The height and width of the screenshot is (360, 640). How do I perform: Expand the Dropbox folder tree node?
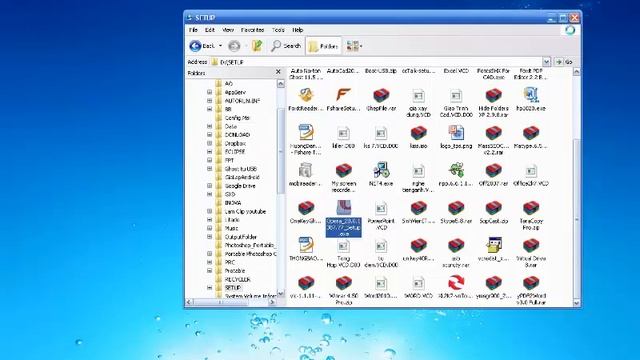coord(209,143)
